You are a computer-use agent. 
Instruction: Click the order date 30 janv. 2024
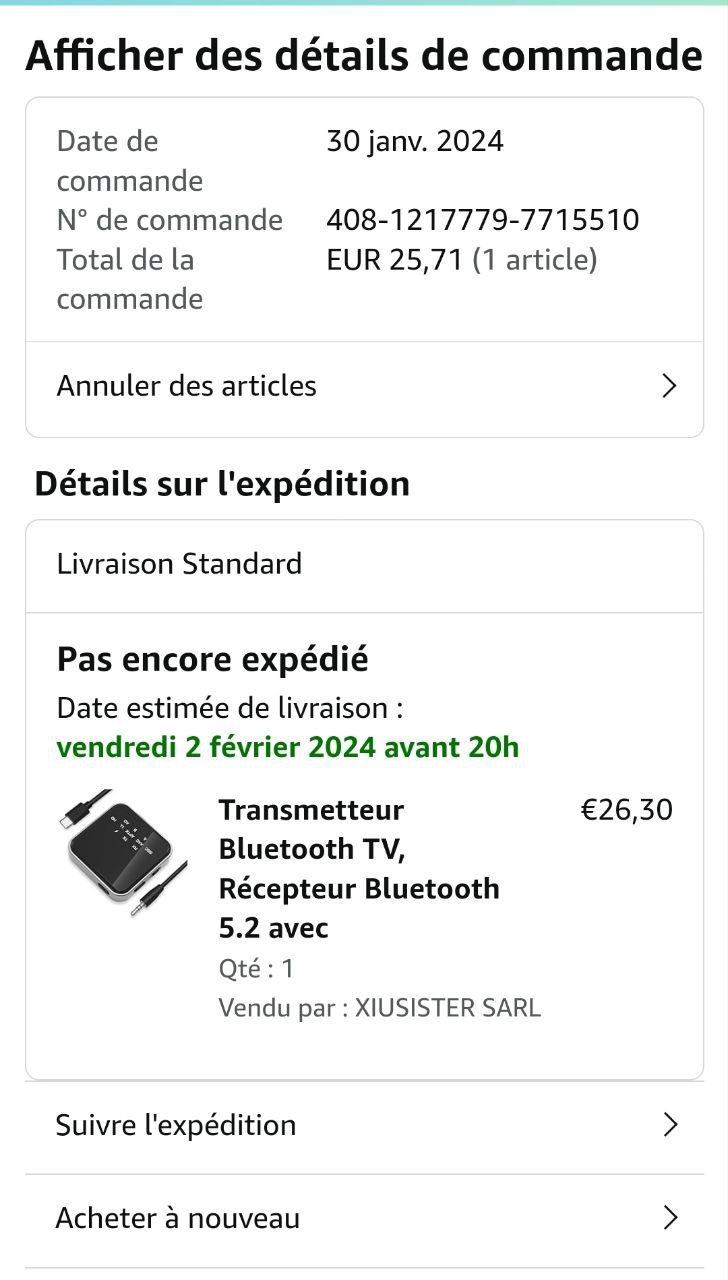pyautogui.click(x=415, y=141)
